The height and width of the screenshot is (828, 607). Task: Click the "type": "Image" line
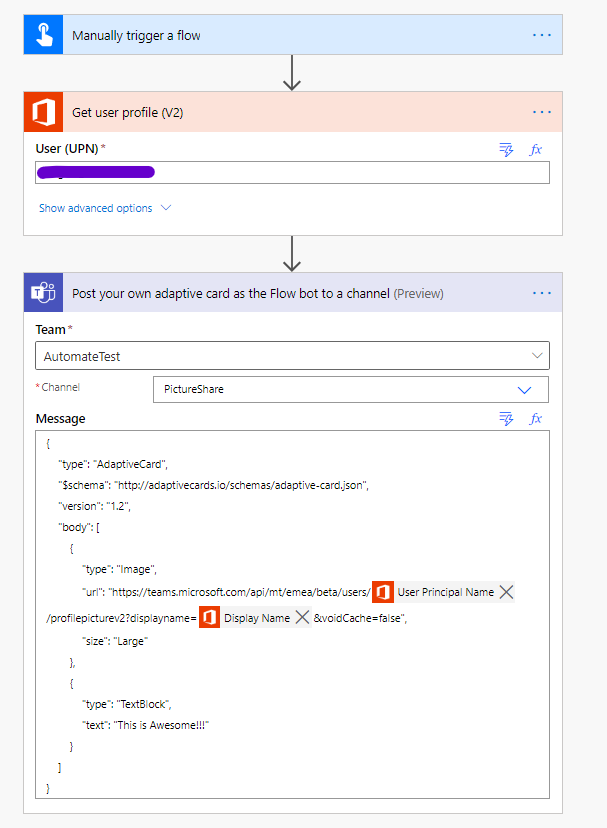click(x=119, y=569)
